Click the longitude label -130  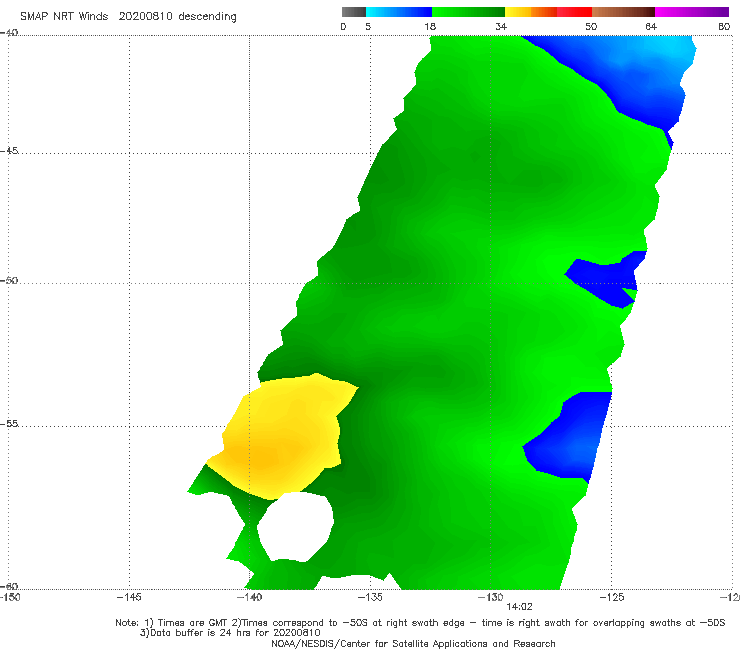pyautogui.click(x=491, y=598)
